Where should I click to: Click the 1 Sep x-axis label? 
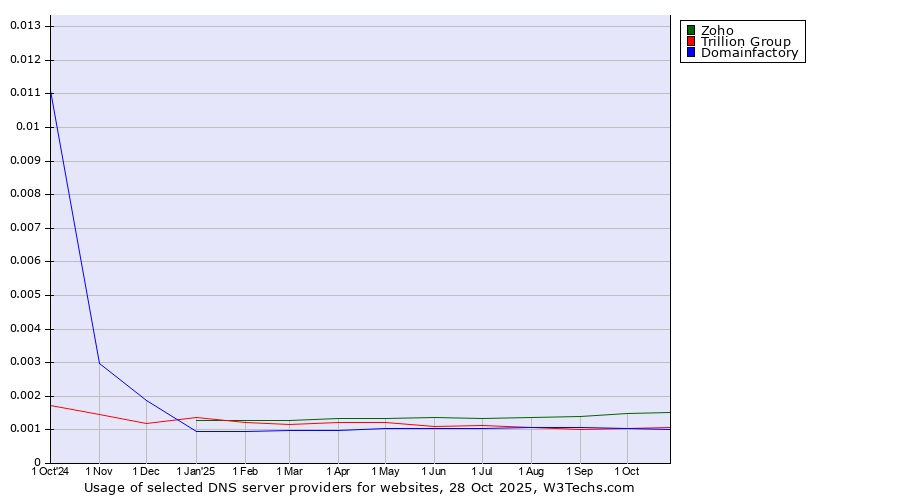coord(579,471)
